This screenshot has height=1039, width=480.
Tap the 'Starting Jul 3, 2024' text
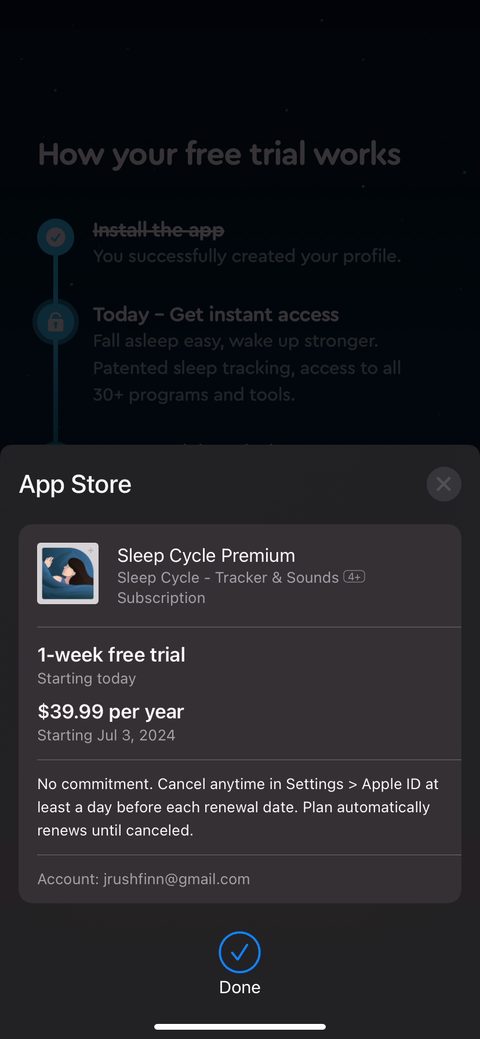[106, 736]
